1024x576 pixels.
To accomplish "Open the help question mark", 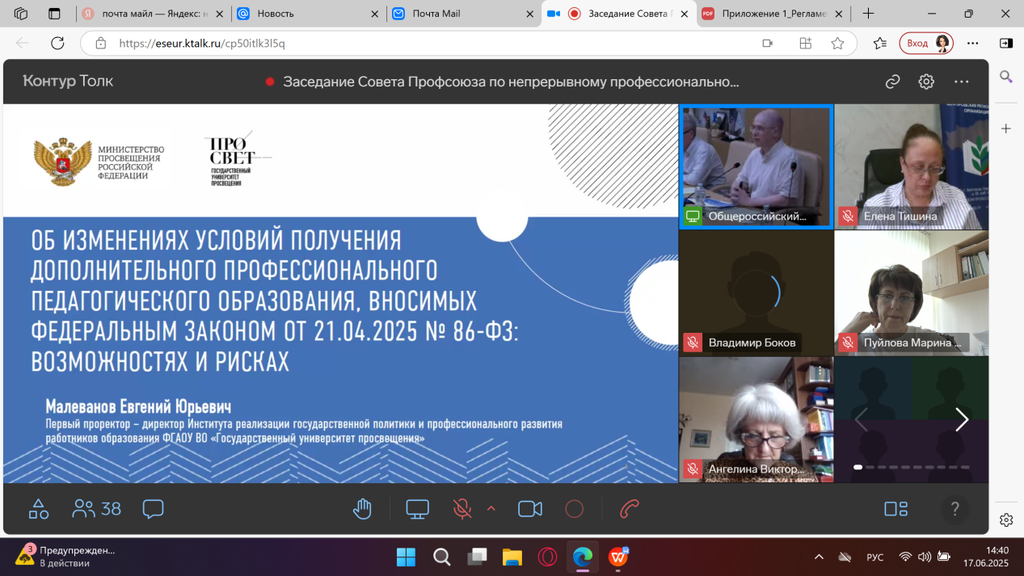I will 954,509.
